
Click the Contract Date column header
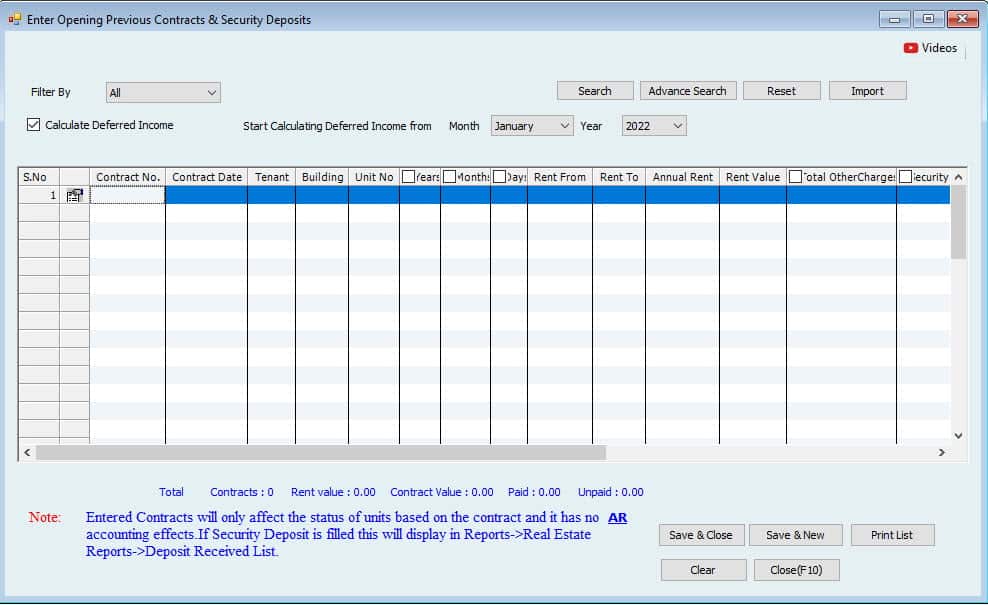point(207,177)
